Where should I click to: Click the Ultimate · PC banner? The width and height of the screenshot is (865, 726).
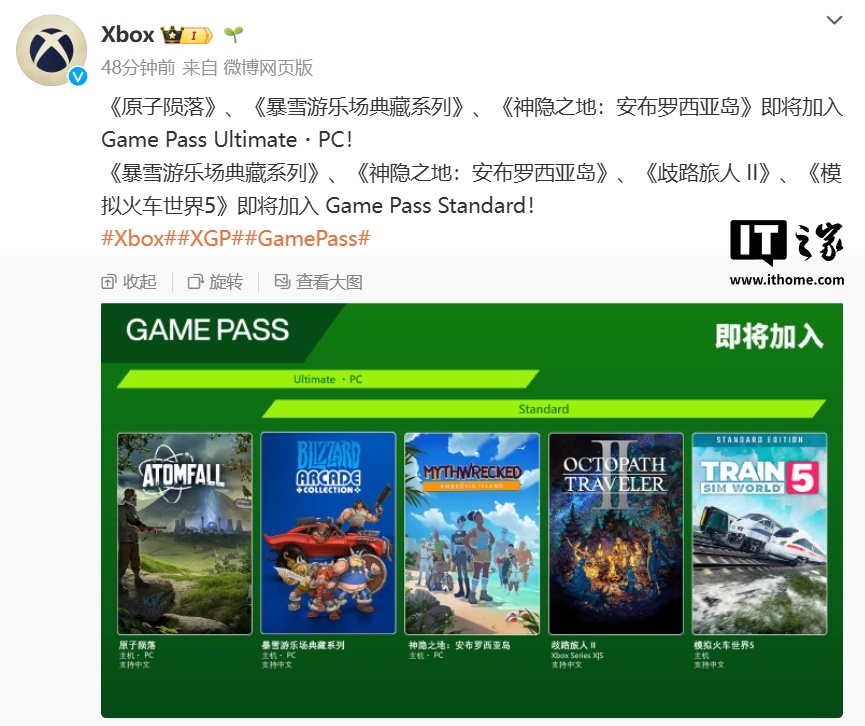(x=328, y=379)
